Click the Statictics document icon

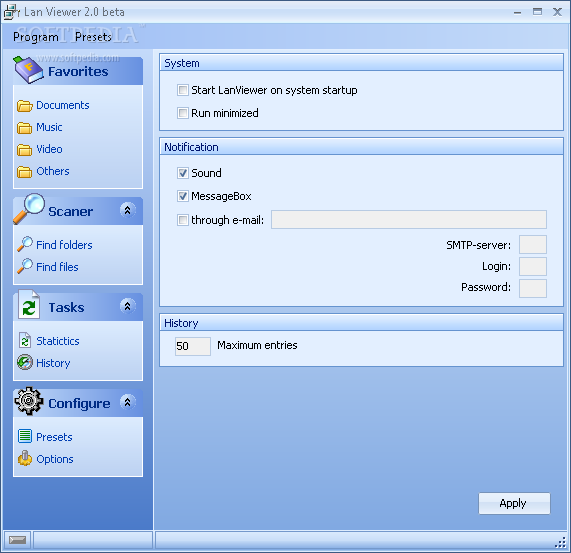[25, 340]
